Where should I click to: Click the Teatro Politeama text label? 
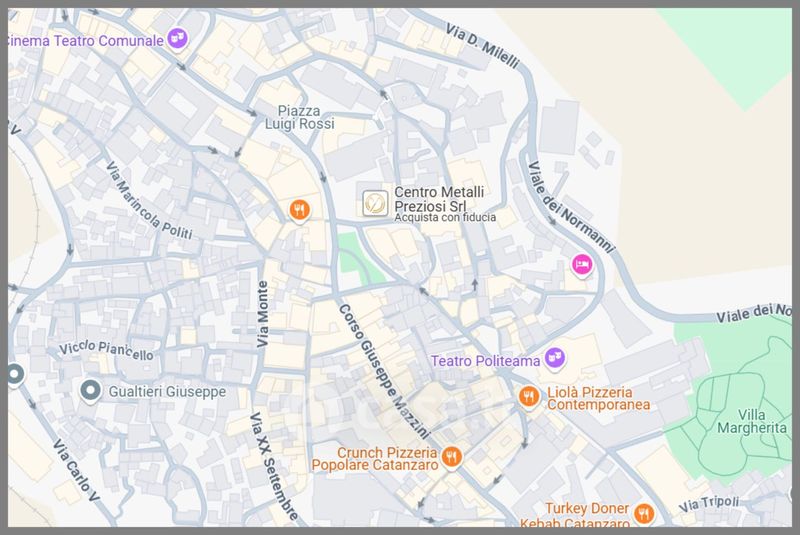[x=485, y=361]
